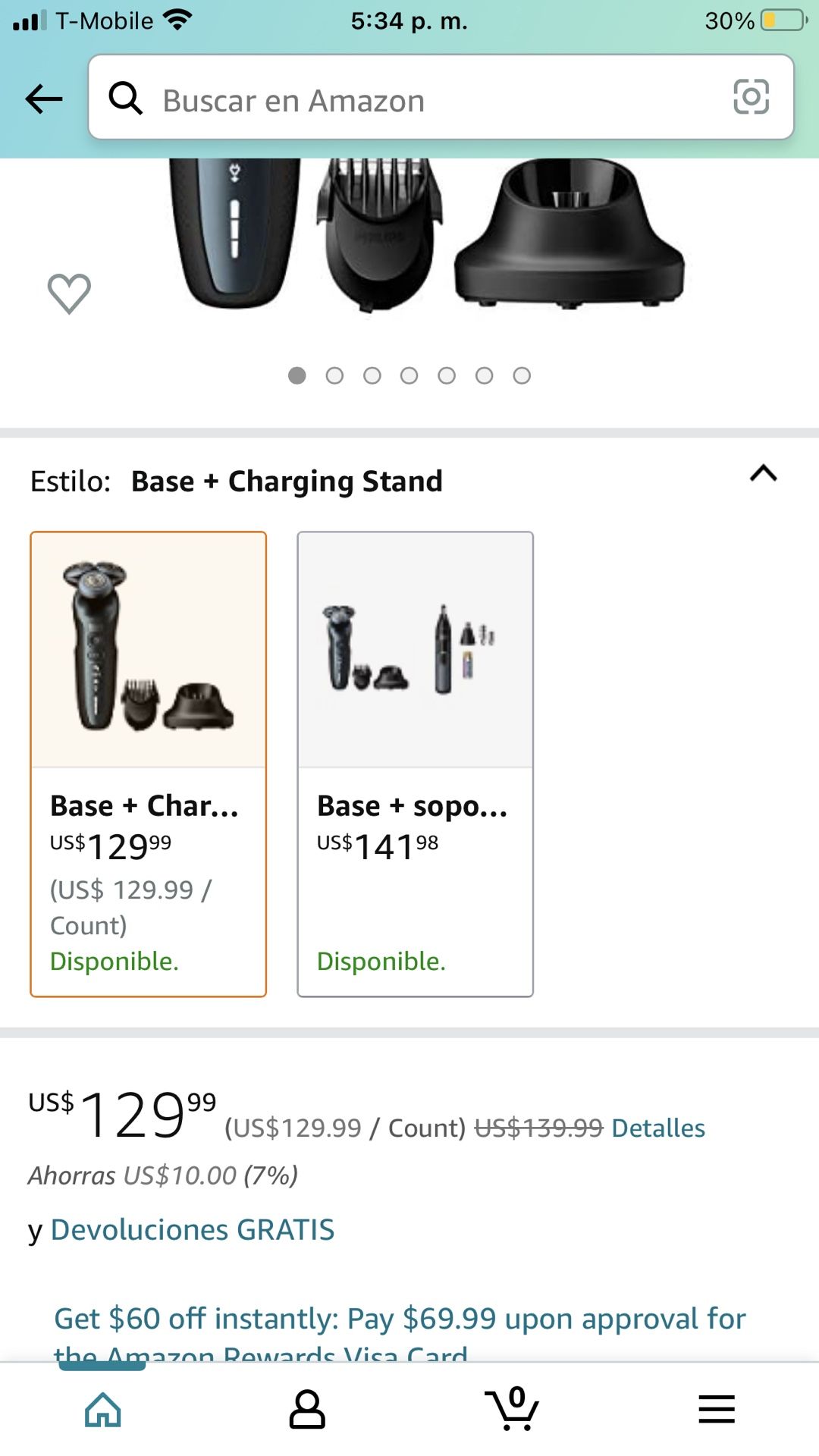
Task: Tap the search magnifier icon
Action: (125, 99)
